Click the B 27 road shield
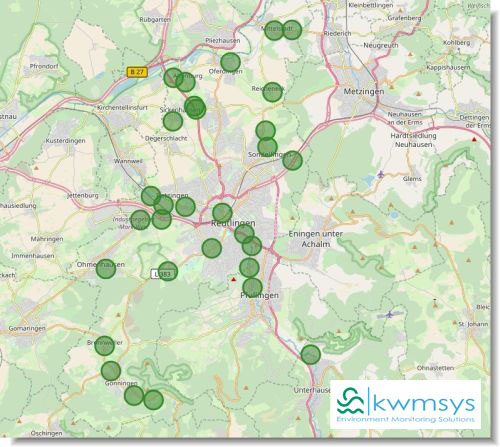This screenshot has width=500, height=447. [x=137, y=72]
